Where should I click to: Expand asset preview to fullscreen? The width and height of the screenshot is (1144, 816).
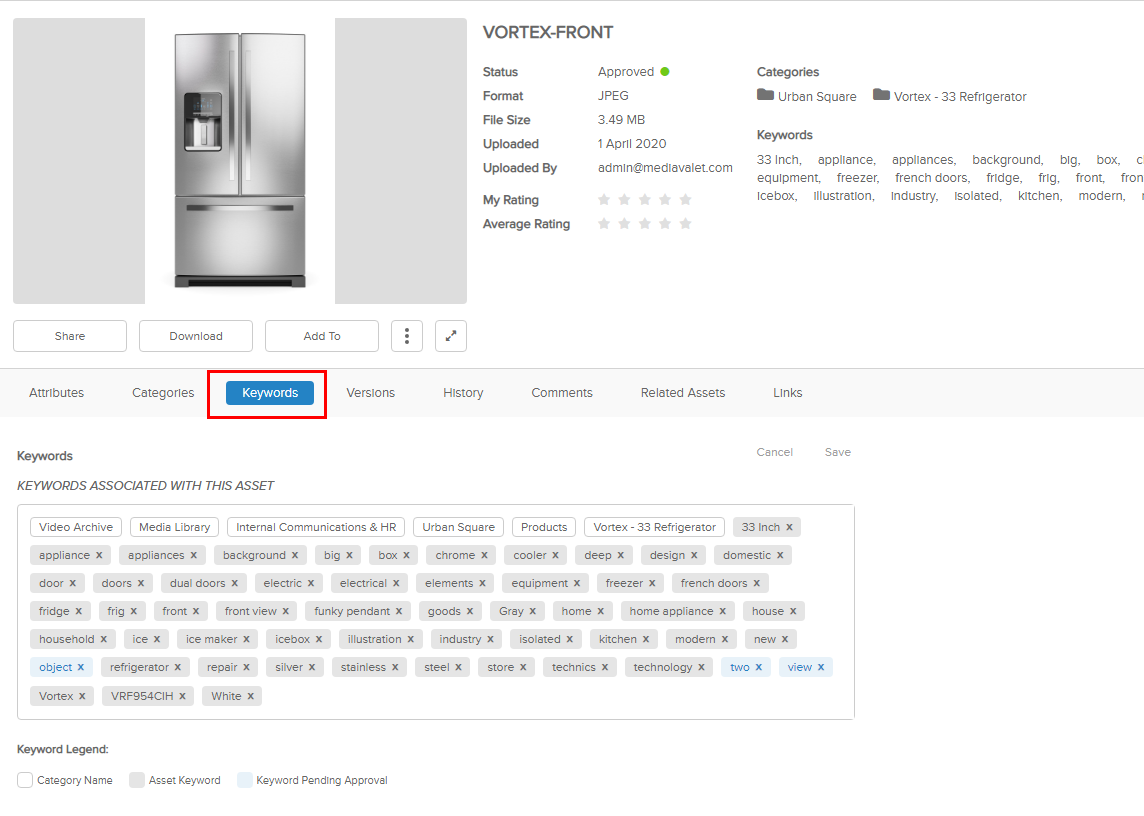tap(451, 336)
